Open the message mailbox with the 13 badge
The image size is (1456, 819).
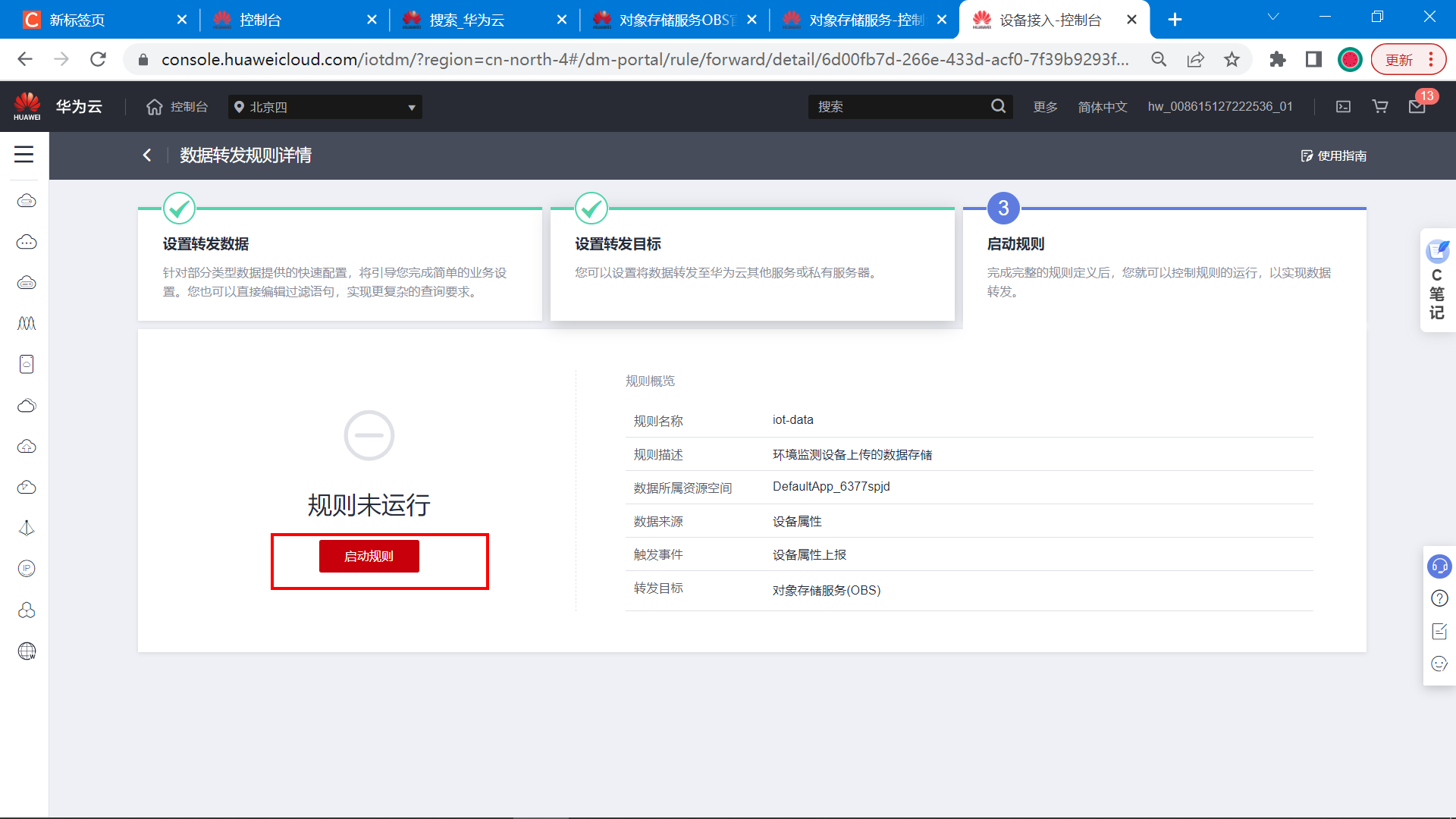click(1417, 107)
